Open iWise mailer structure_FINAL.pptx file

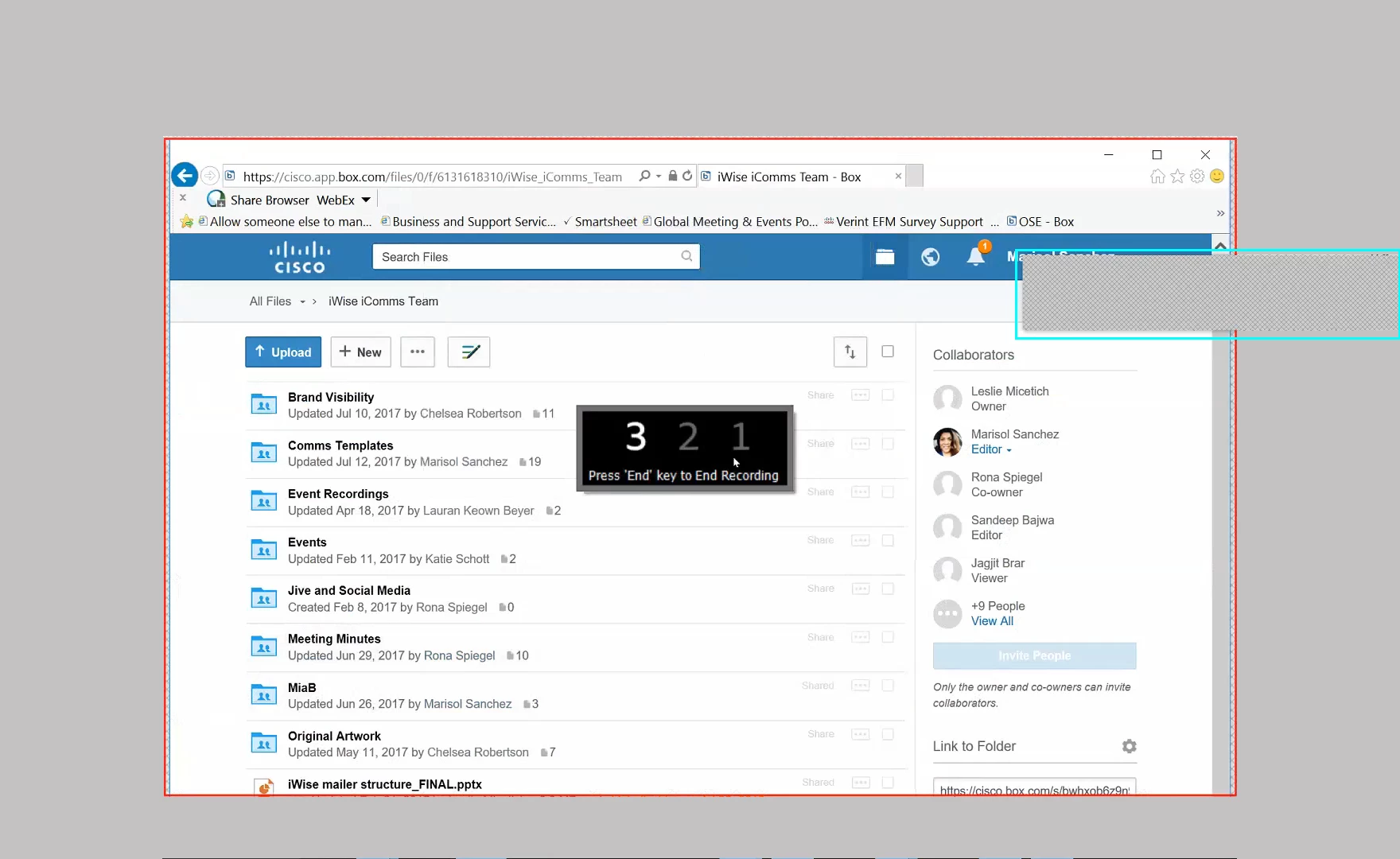385,784
